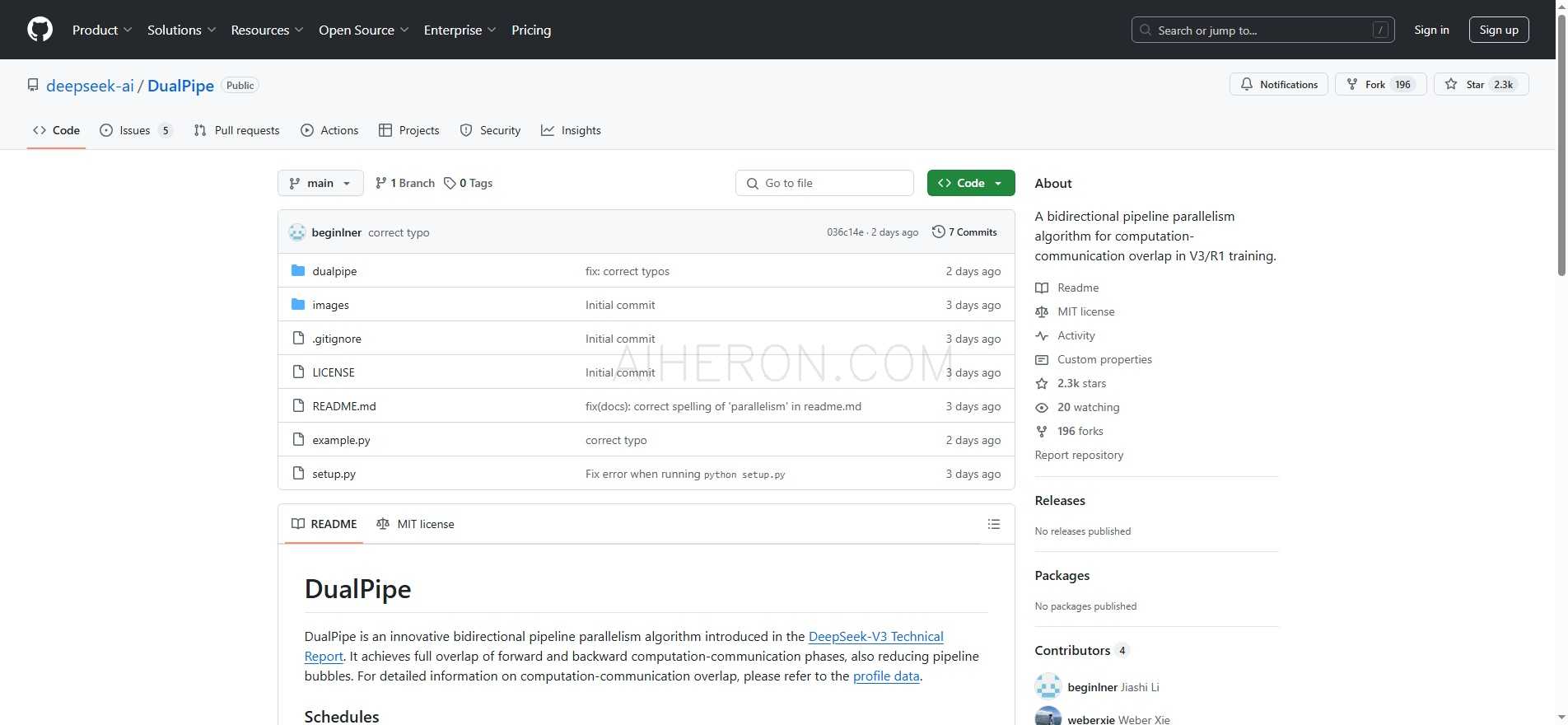
Task: Switch to the Actions tab
Action: tap(329, 130)
